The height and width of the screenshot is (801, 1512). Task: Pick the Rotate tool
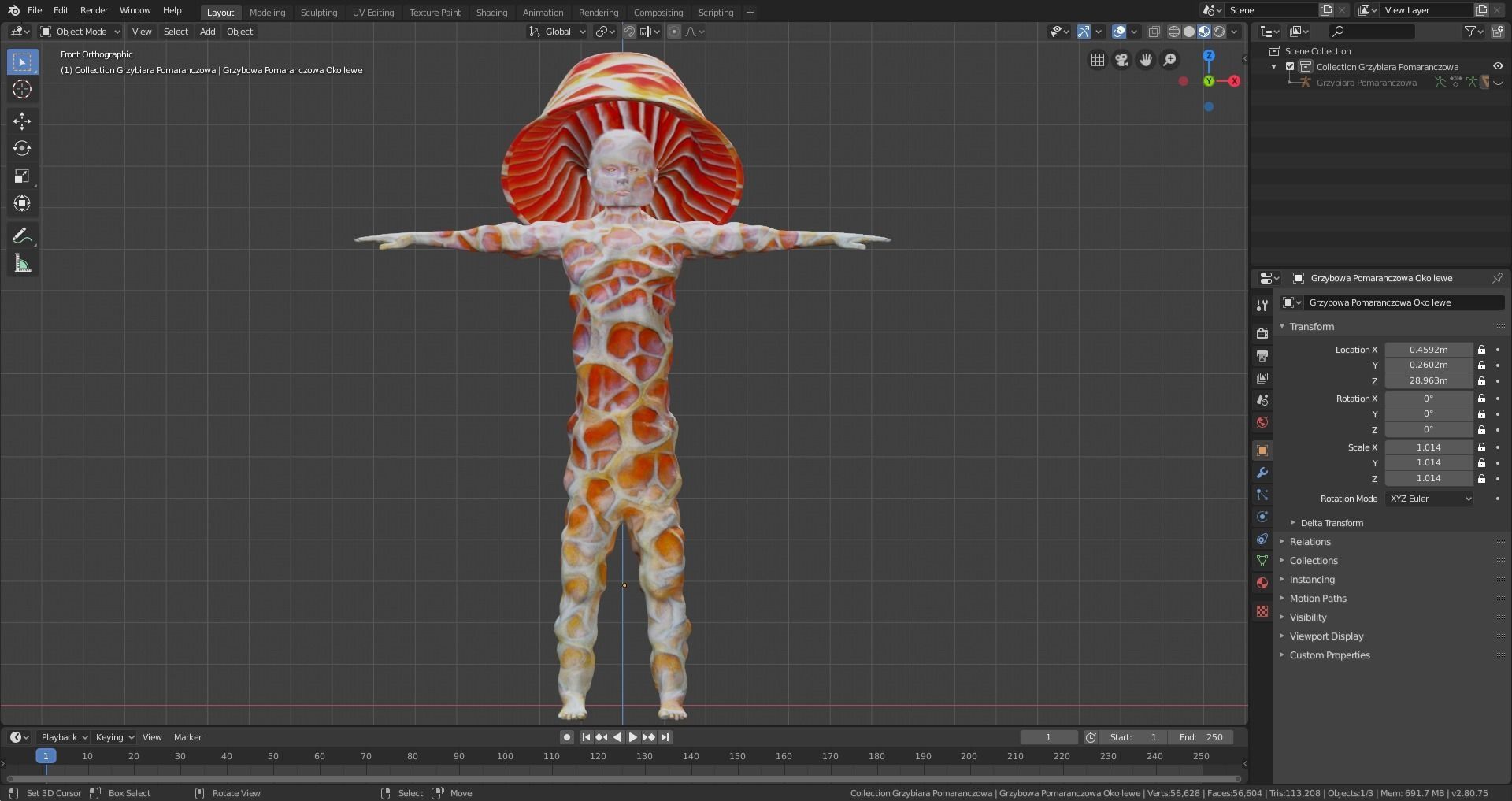pos(22,148)
